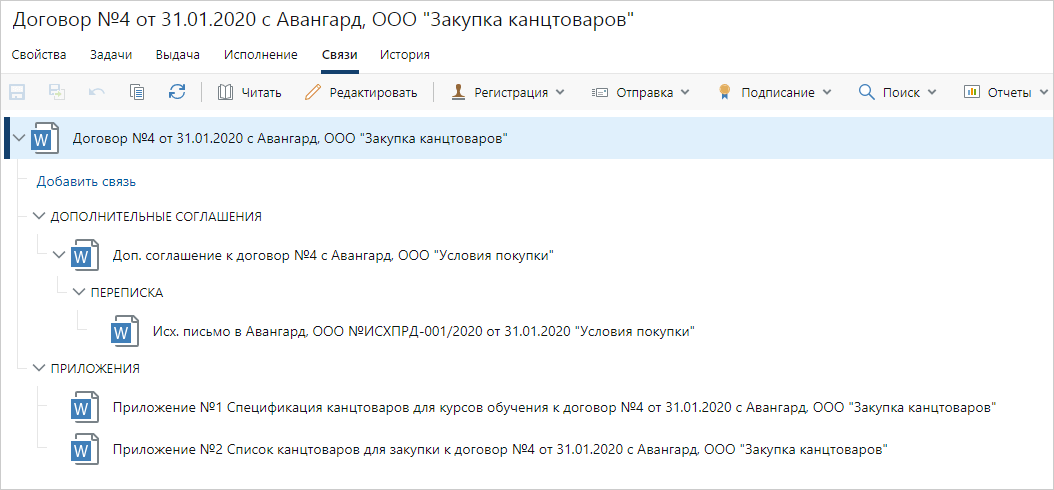1054x490 pixels.
Task: Select the Связи tab
Action: 339,55
